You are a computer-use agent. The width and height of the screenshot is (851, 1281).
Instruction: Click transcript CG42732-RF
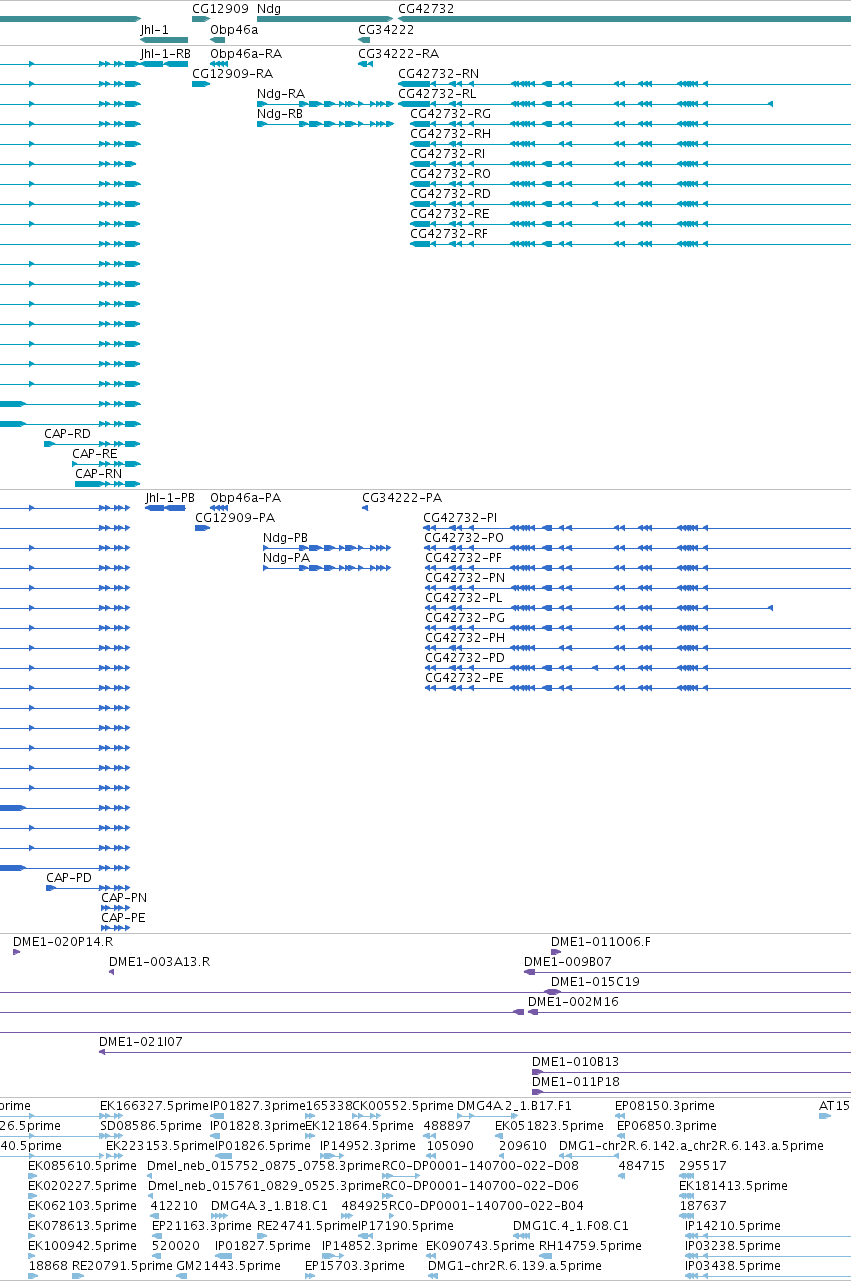[x=450, y=234]
